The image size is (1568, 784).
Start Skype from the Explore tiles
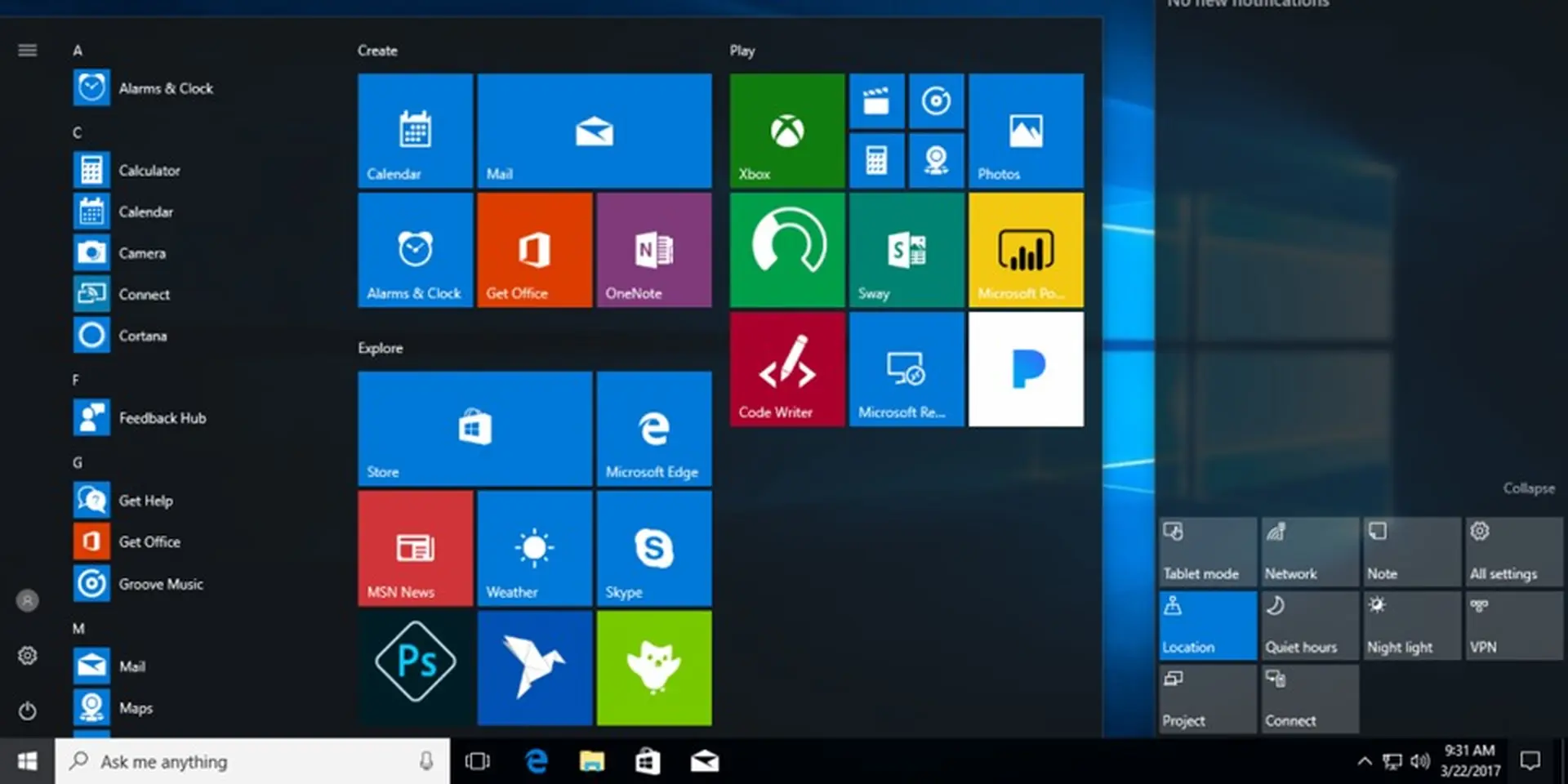(653, 549)
